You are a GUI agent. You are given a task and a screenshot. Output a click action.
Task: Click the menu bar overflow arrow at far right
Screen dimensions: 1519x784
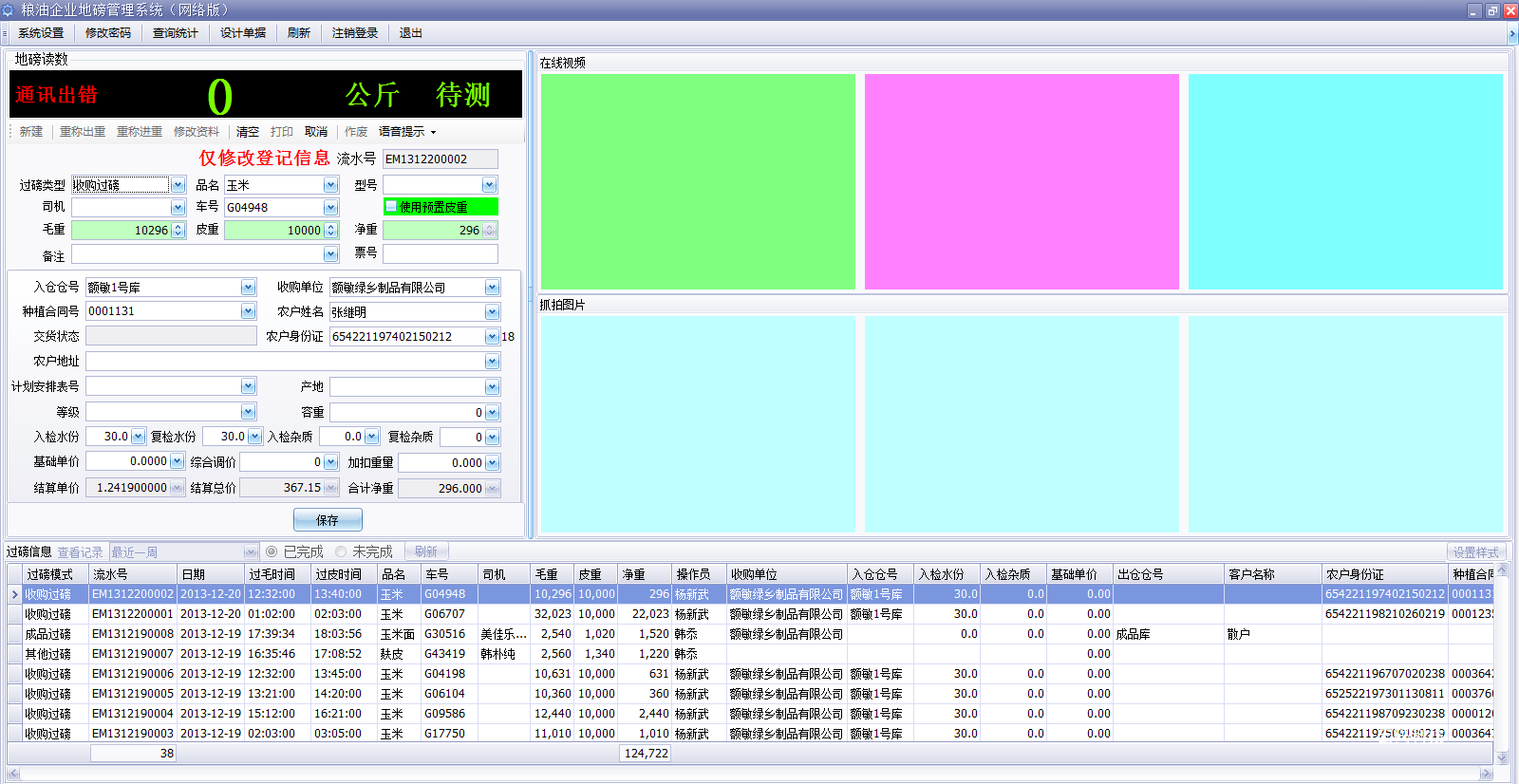tap(1512, 33)
